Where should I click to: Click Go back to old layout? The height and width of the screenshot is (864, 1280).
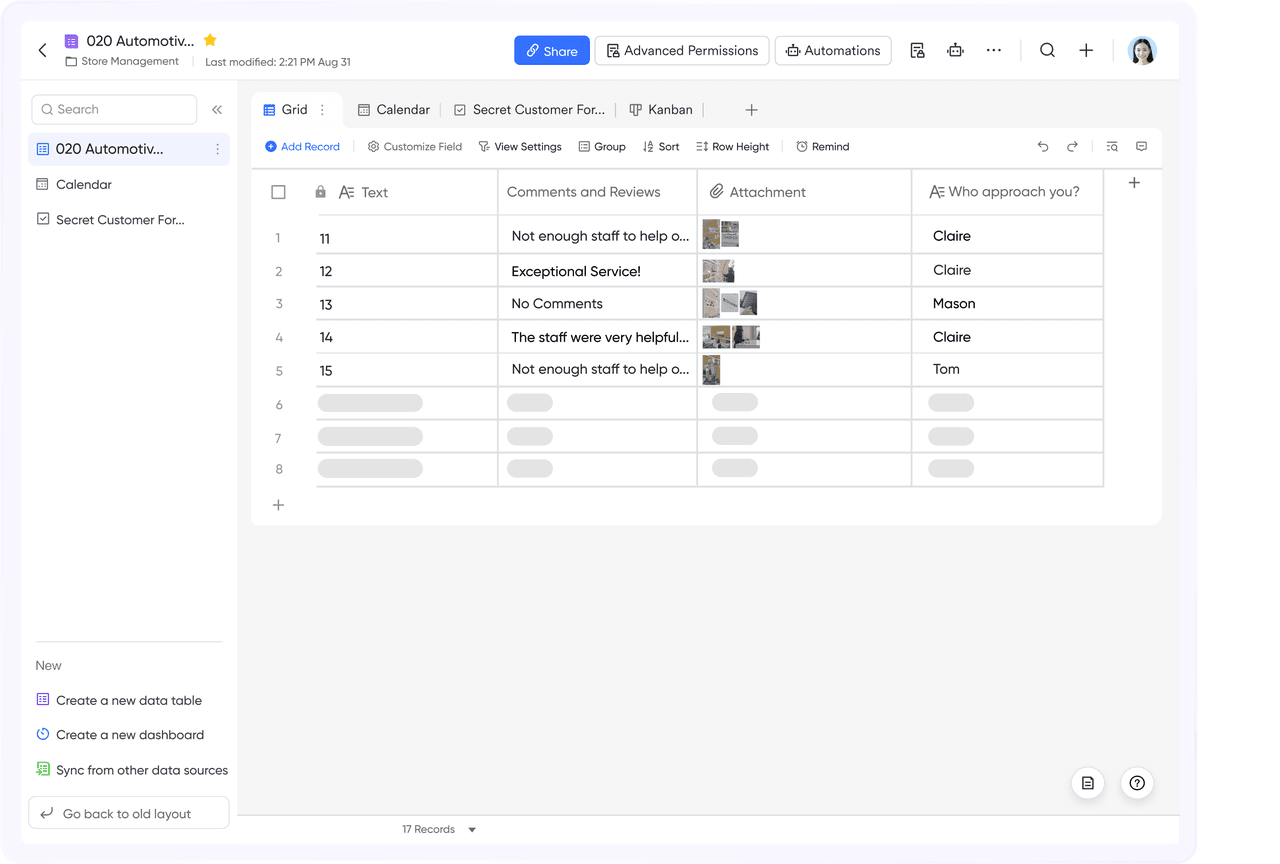[x=129, y=813]
